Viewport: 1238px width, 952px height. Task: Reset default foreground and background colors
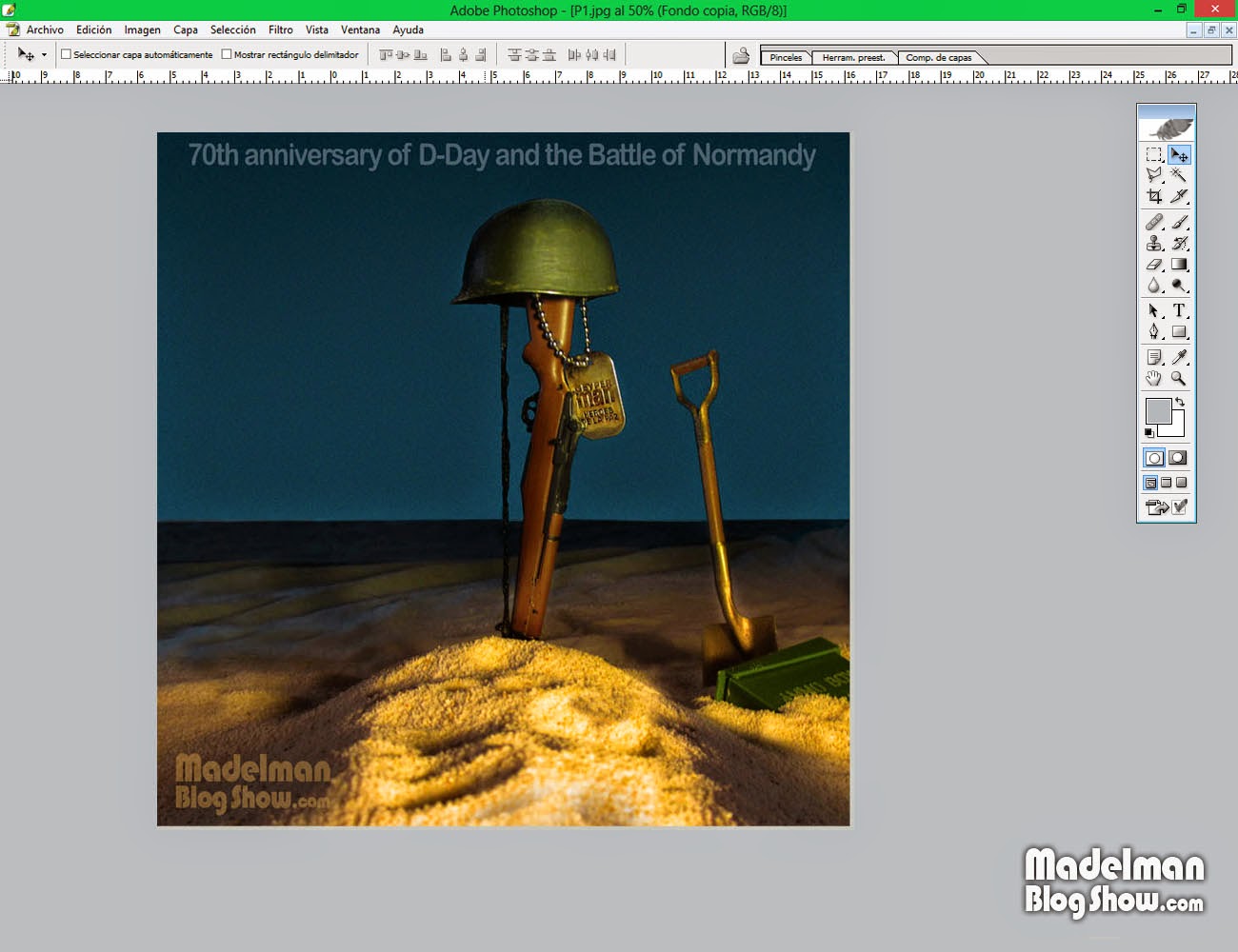tap(1148, 433)
